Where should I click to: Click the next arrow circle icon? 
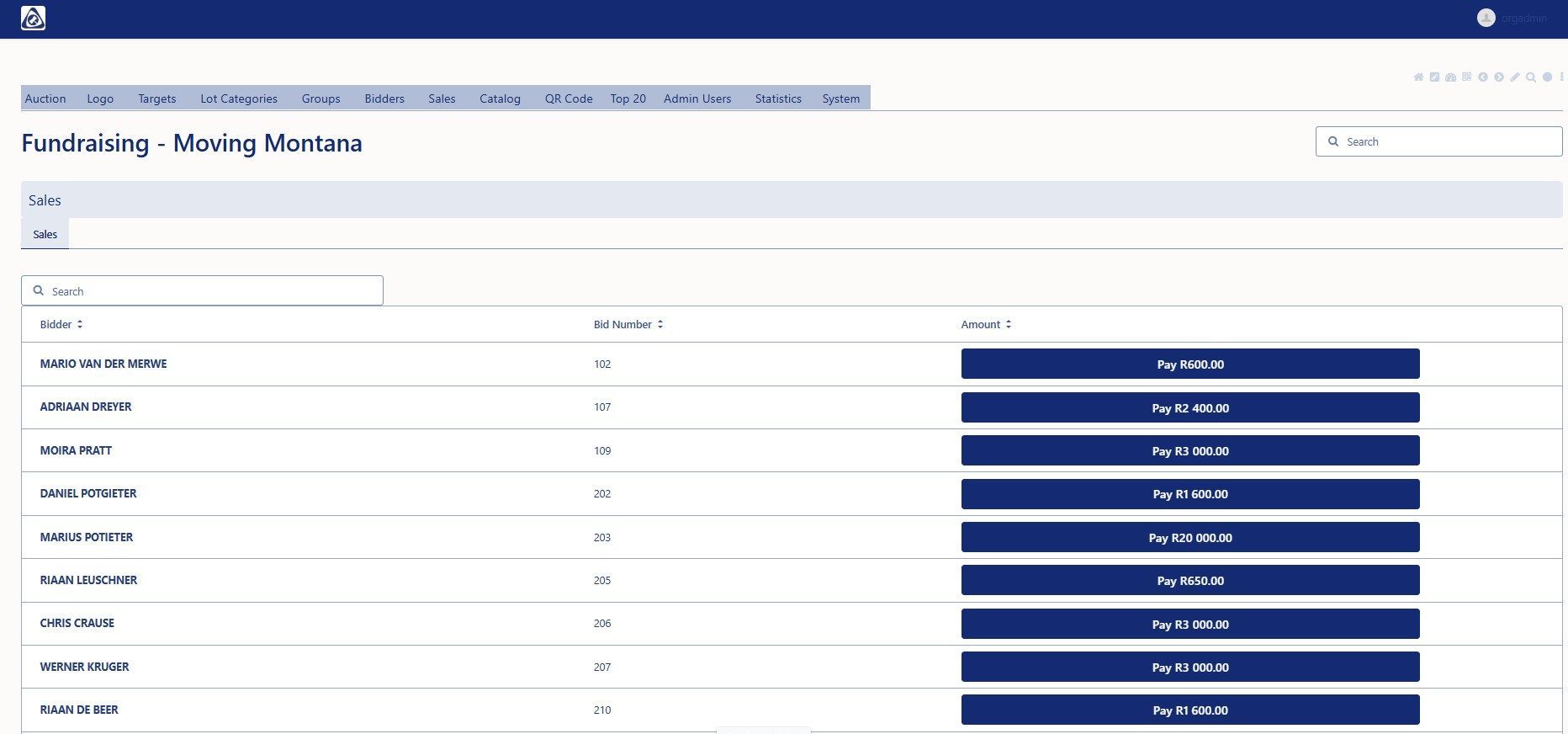(x=1499, y=77)
